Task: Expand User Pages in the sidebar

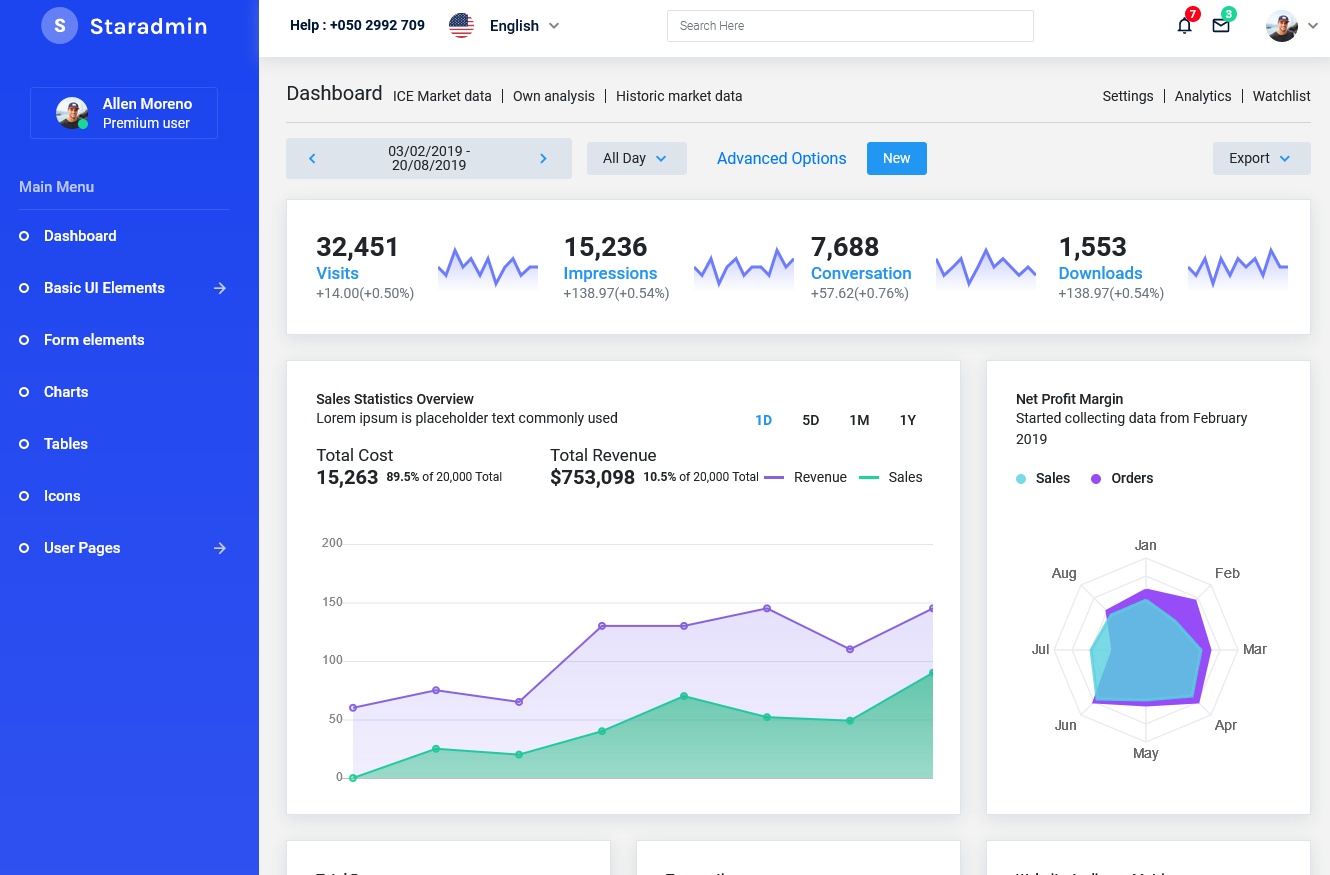Action: point(82,548)
